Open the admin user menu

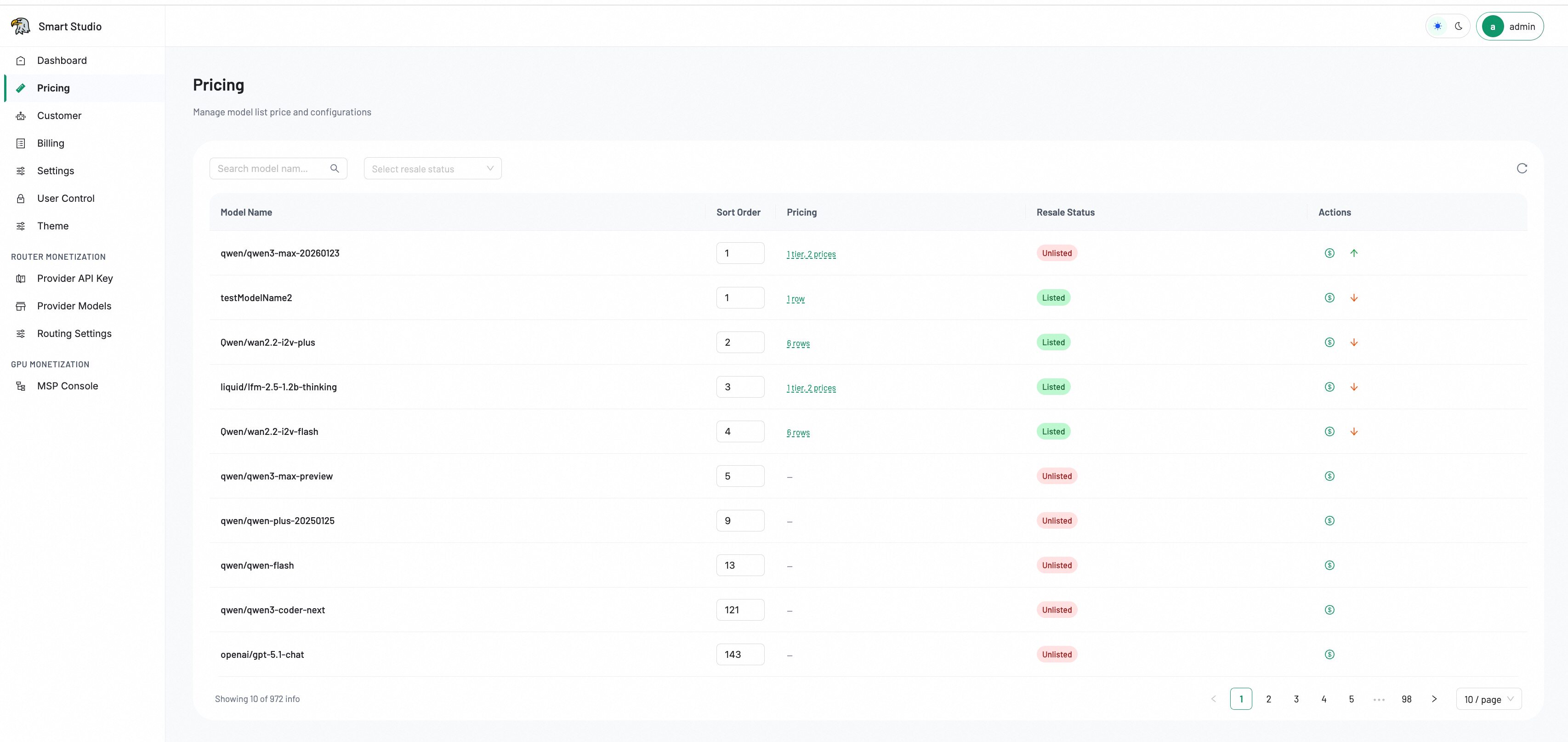coord(1510,26)
